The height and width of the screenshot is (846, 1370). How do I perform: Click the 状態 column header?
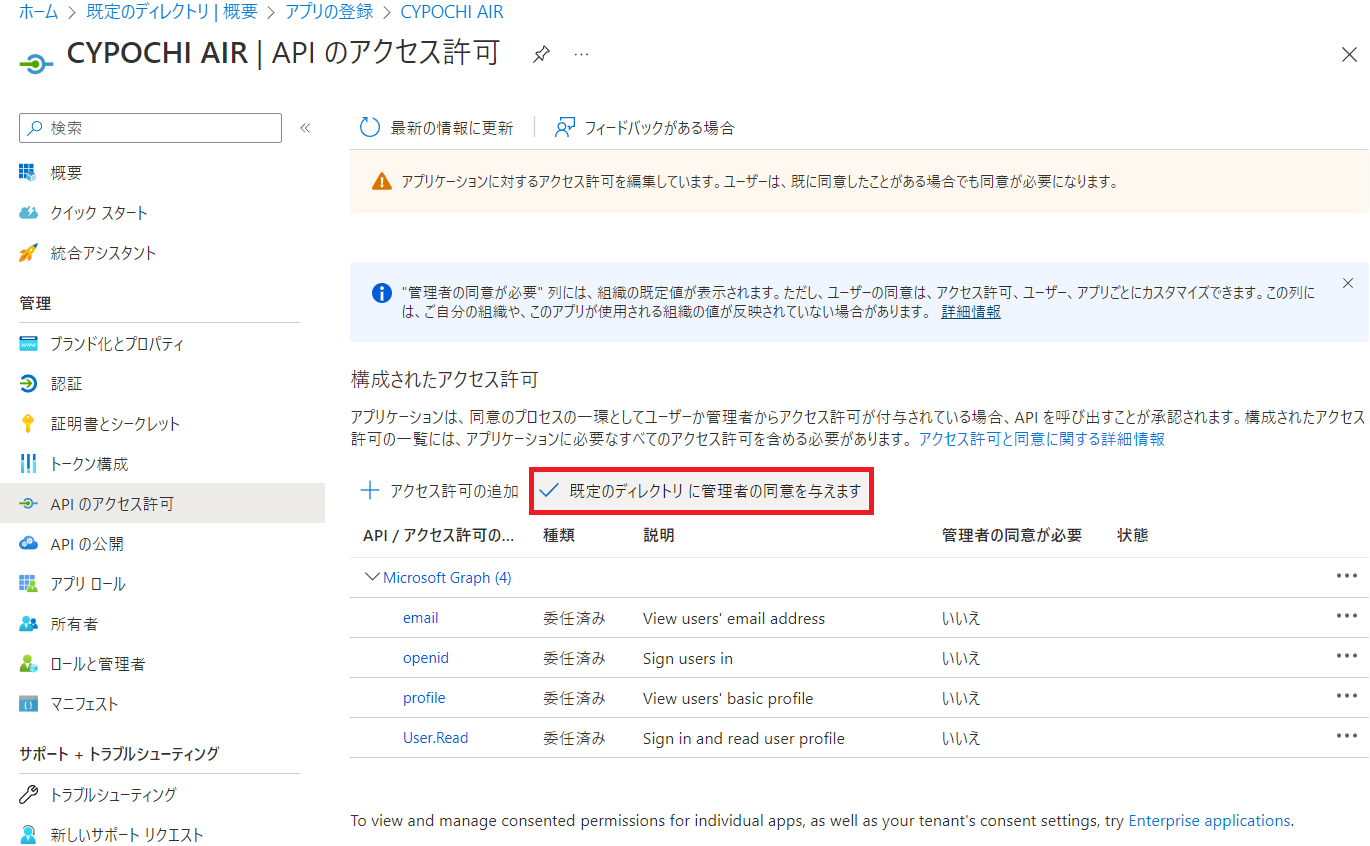click(x=1133, y=536)
